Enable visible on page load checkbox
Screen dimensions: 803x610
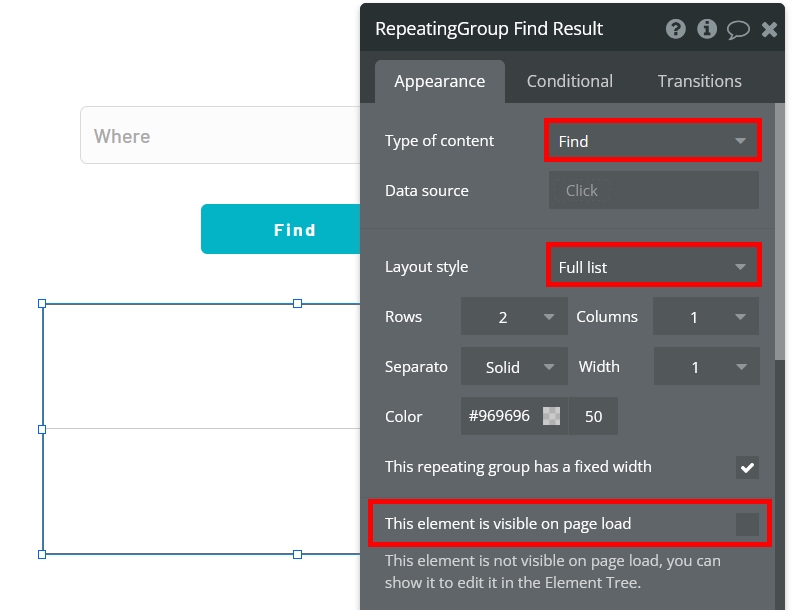pos(747,524)
